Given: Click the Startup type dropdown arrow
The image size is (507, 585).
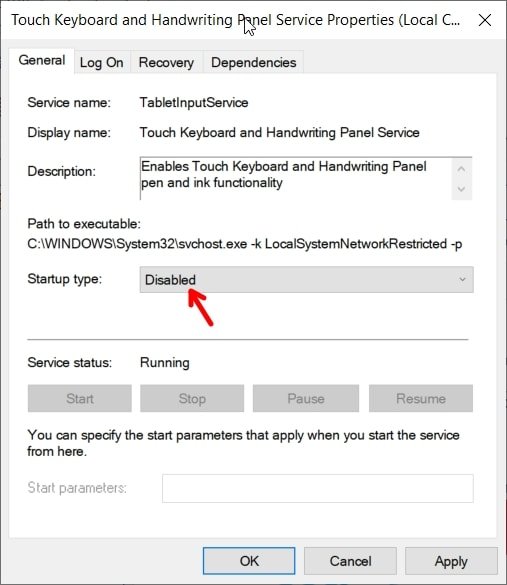Looking at the screenshot, I should point(462,279).
